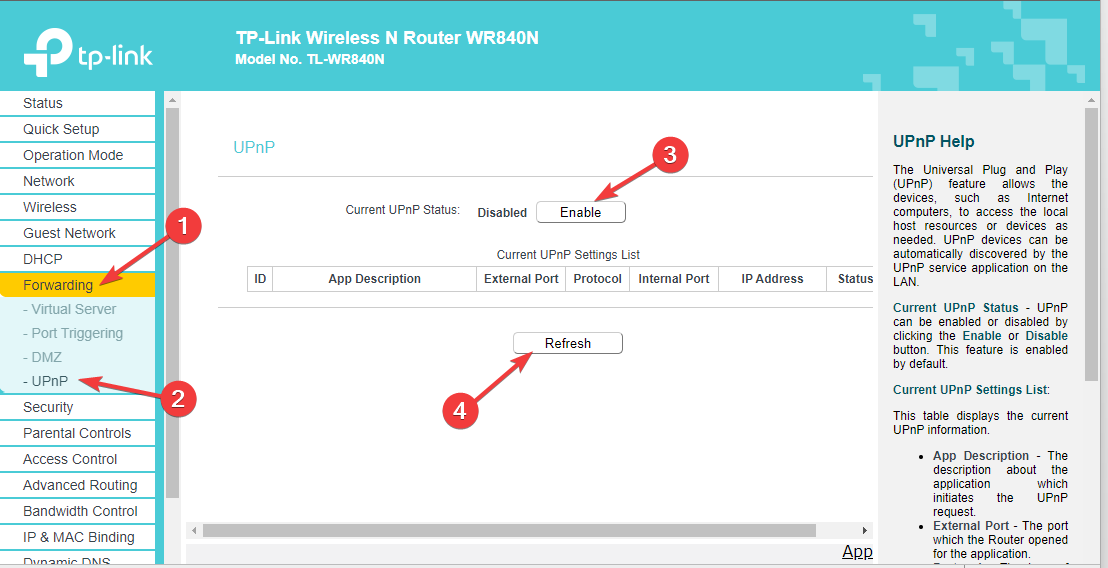Click Current UPnP Settings List caption
The height and width of the screenshot is (568, 1108).
pos(568,254)
